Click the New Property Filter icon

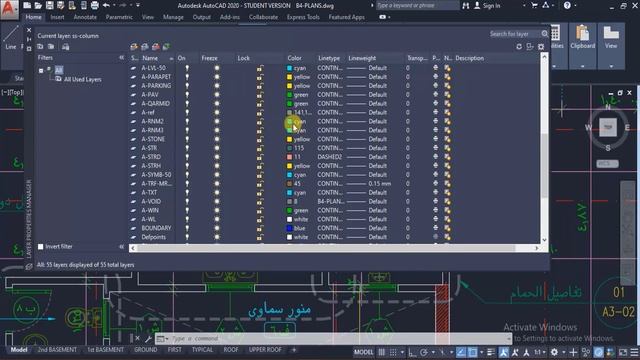(x=40, y=47)
